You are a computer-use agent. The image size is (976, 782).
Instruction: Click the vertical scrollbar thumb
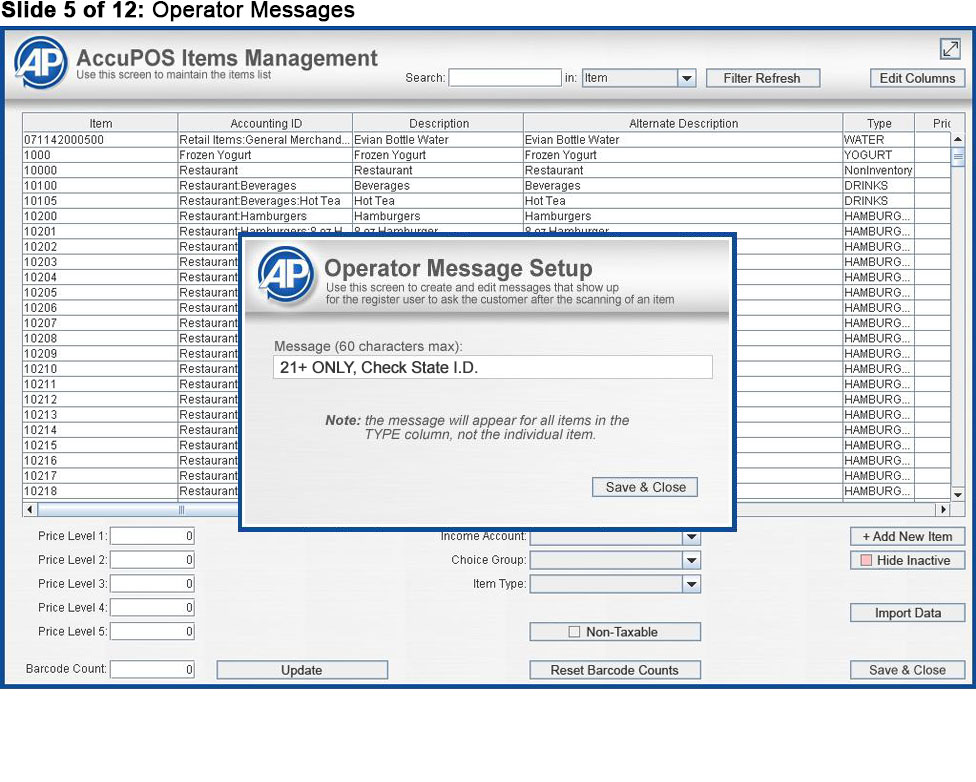tap(958, 156)
